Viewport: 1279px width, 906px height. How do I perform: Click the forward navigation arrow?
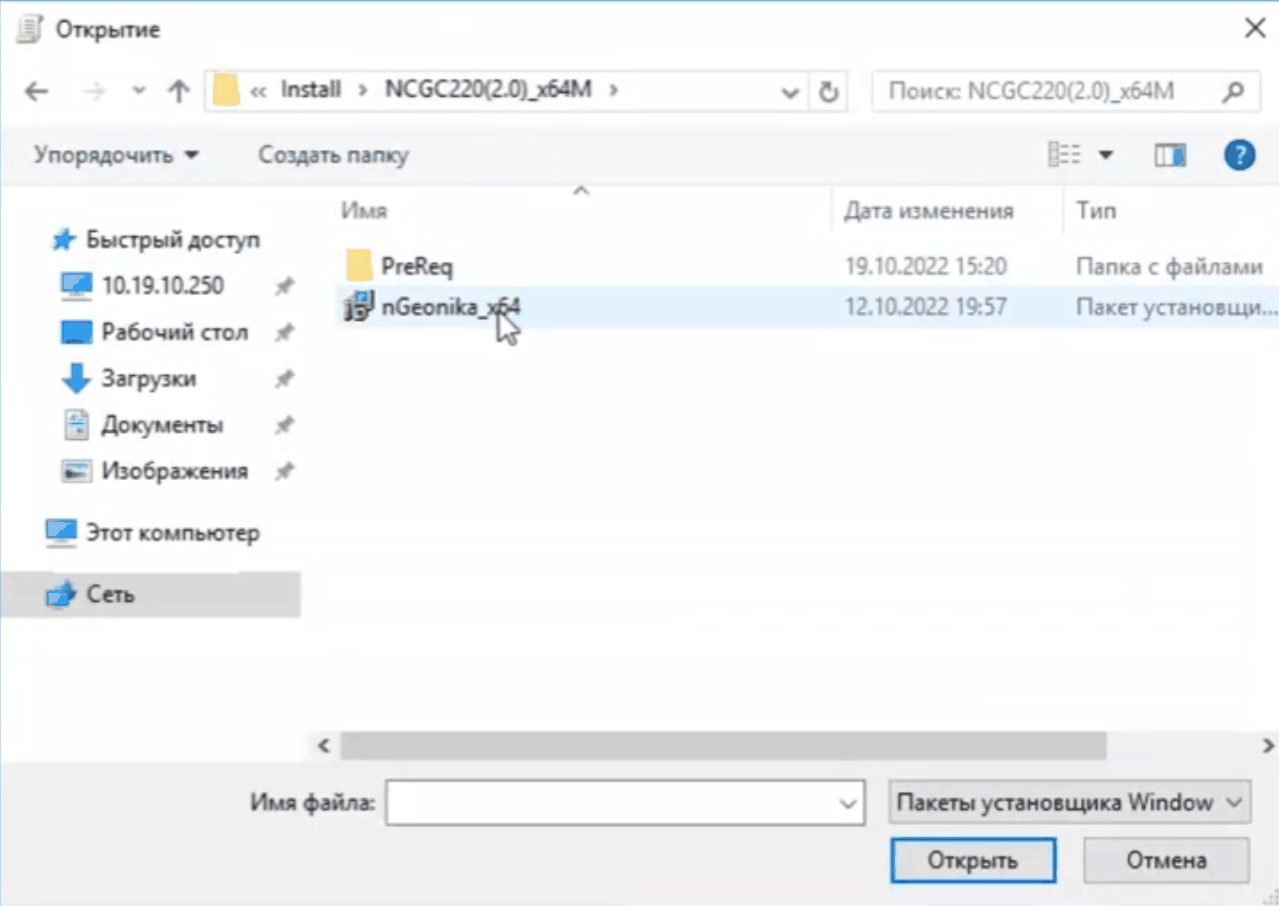[x=95, y=92]
